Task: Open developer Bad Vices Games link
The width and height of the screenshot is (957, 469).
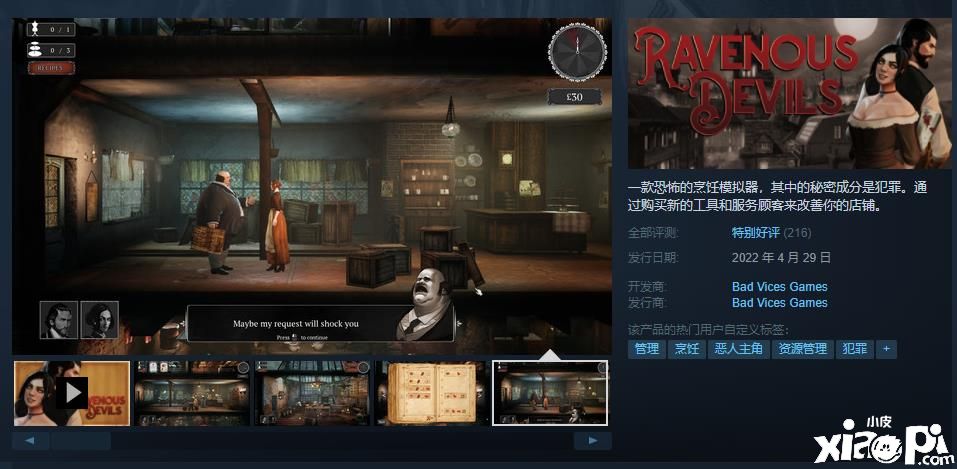Action: pyautogui.click(x=779, y=286)
